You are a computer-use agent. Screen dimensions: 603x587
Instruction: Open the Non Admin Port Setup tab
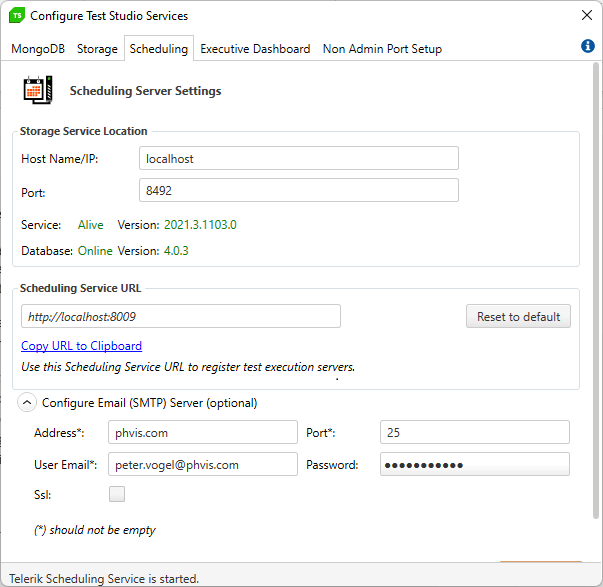382,49
